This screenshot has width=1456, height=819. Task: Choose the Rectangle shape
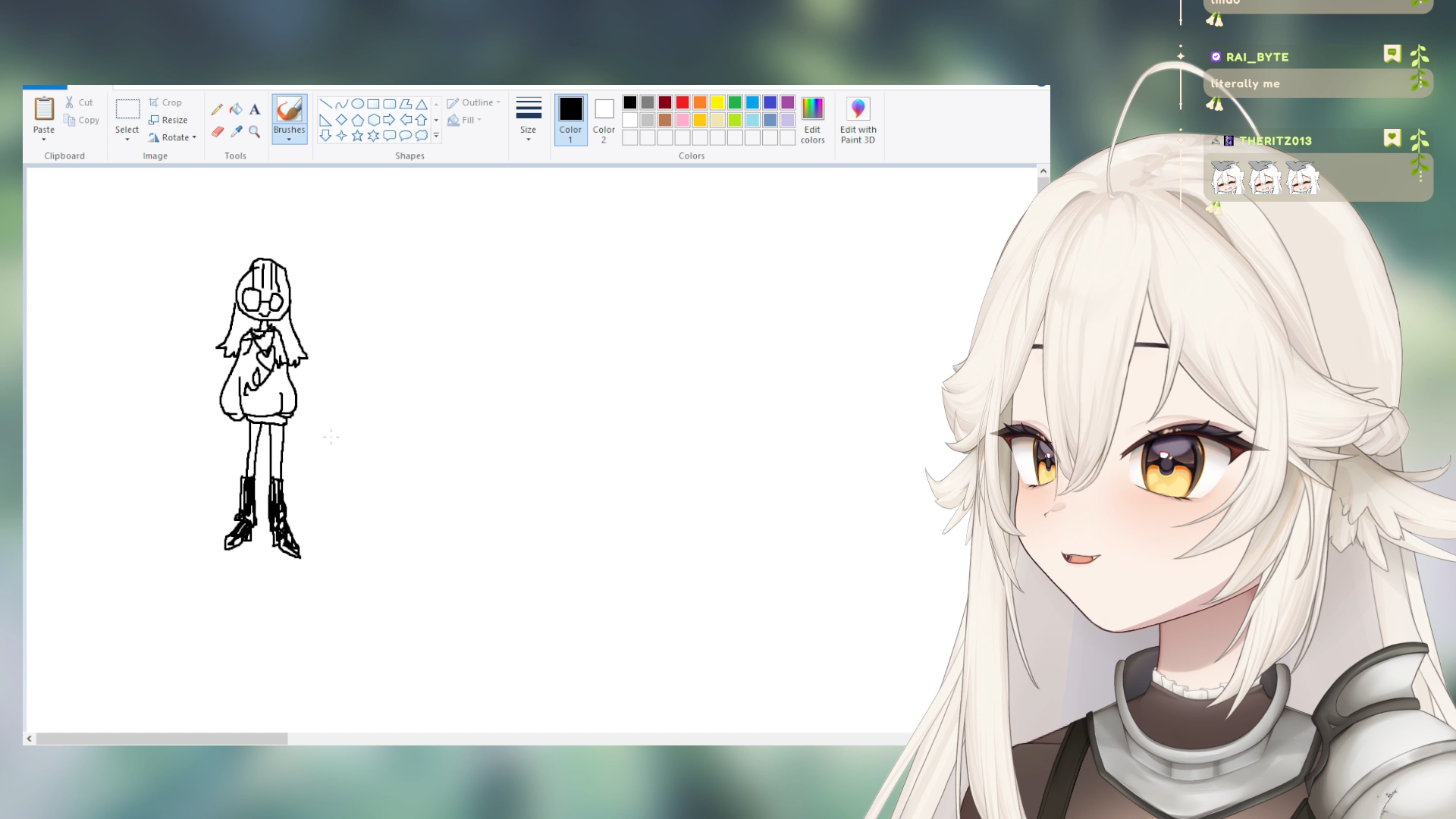click(373, 104)
